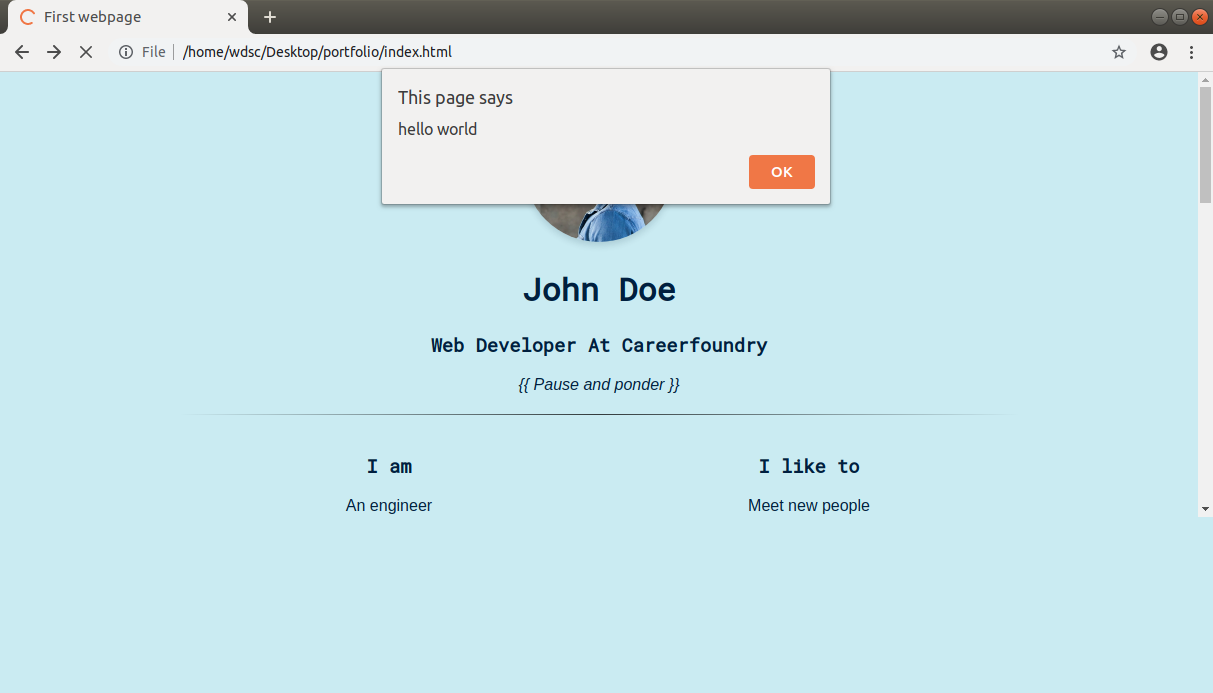Minimize the browser window
This screenshot has height=693, width=1213.
coord(1159,16)
